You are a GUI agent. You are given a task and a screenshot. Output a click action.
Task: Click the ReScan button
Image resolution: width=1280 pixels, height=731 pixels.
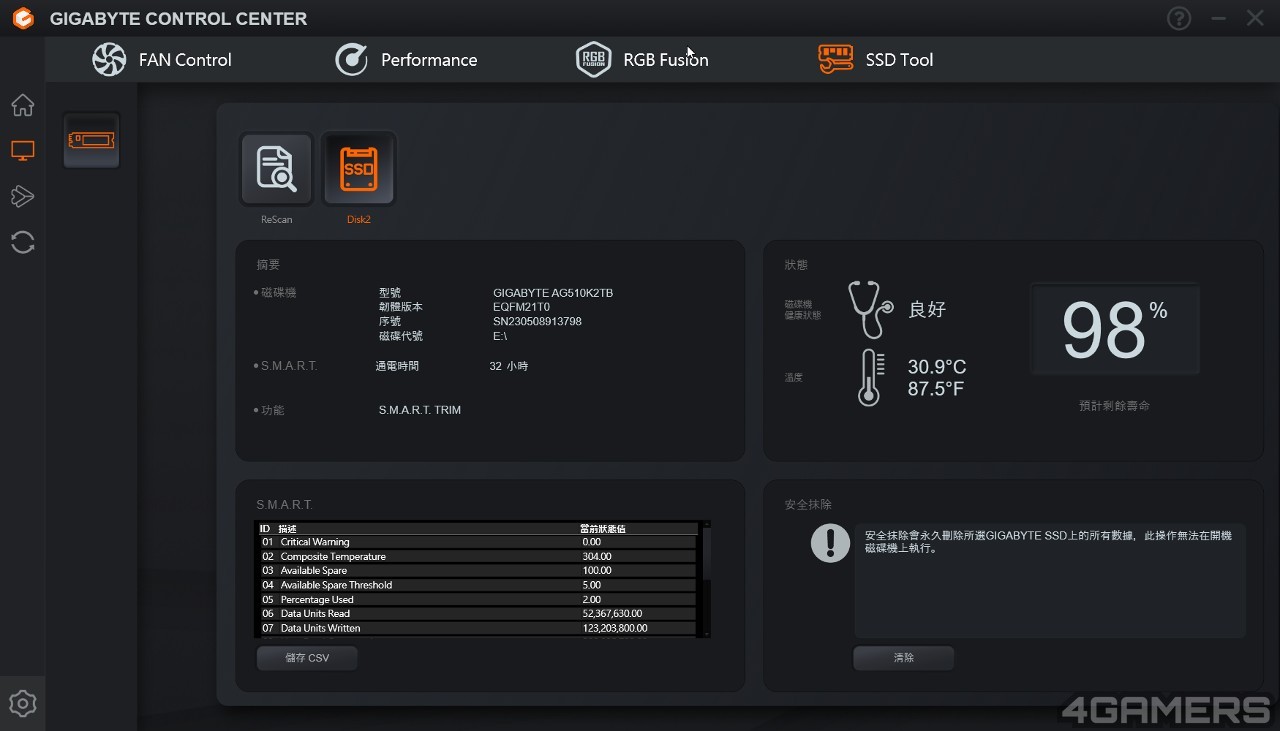point(277,170)
